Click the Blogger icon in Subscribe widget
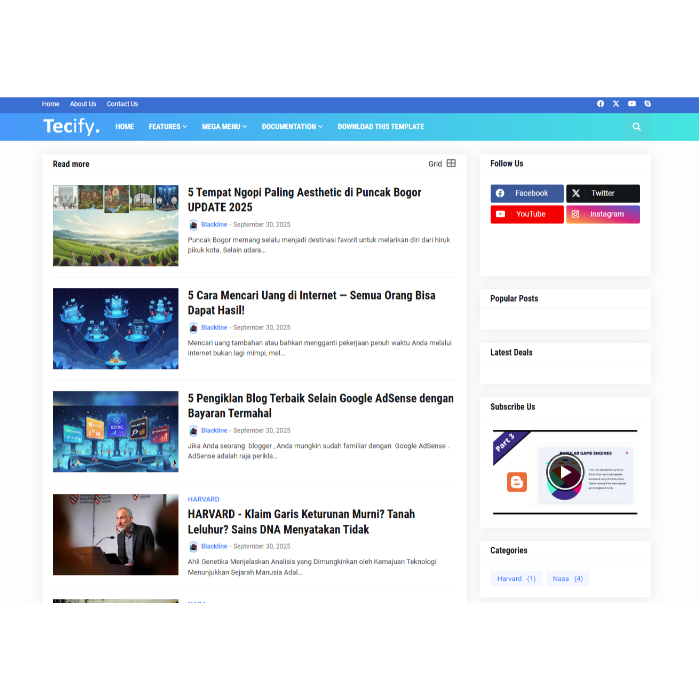Screen dimensions: 699x699 coord(517,482)
